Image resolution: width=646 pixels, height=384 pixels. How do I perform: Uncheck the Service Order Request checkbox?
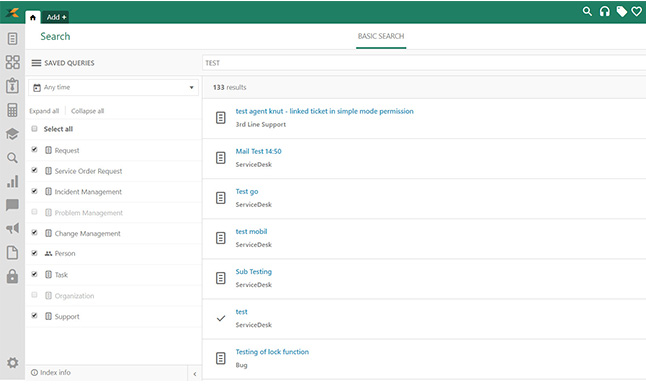[35, 170]
